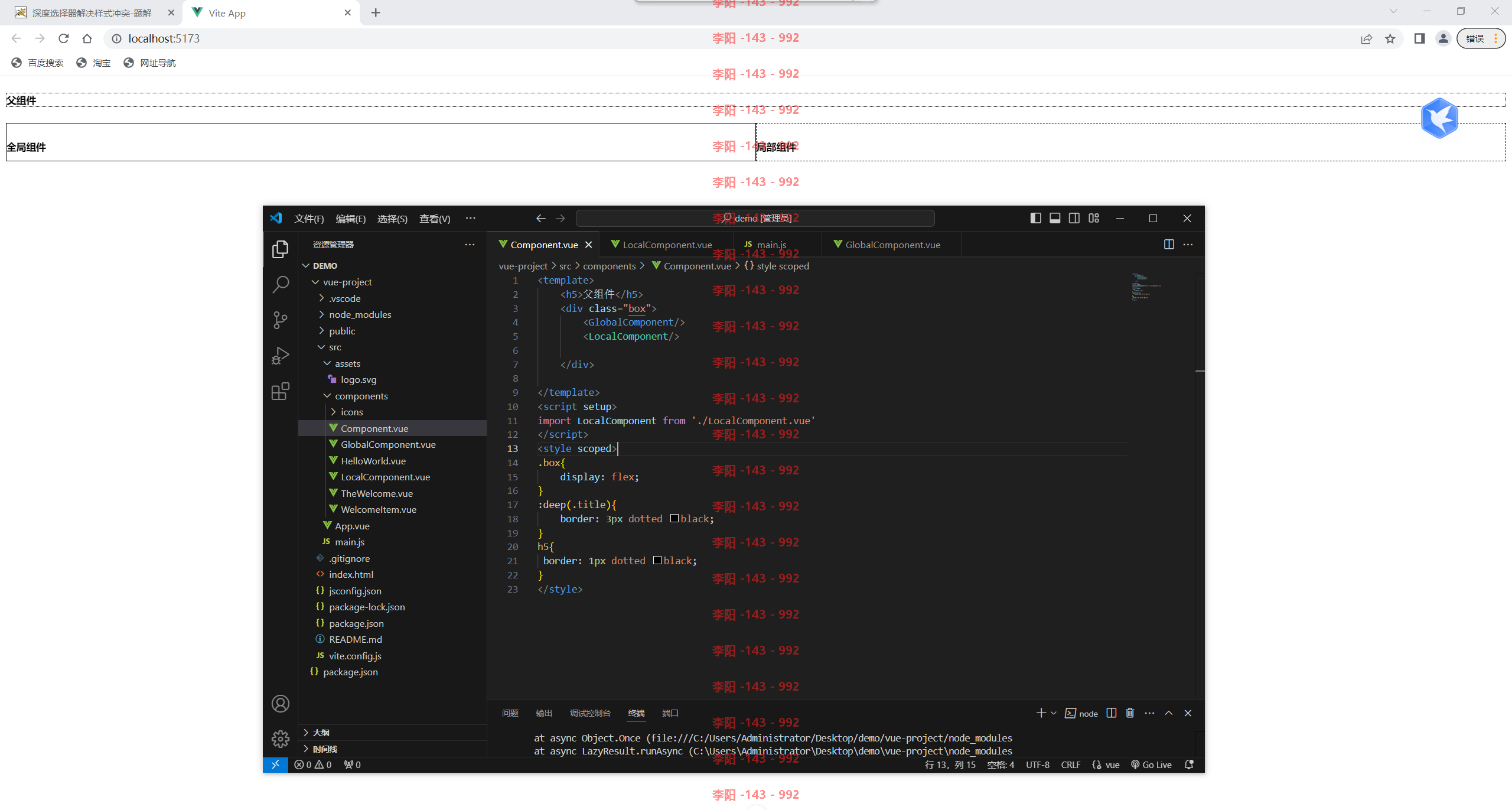Screen dimensions: 1512x810
Task: Close the terminal panel
Action: (x=1188, y=713)
